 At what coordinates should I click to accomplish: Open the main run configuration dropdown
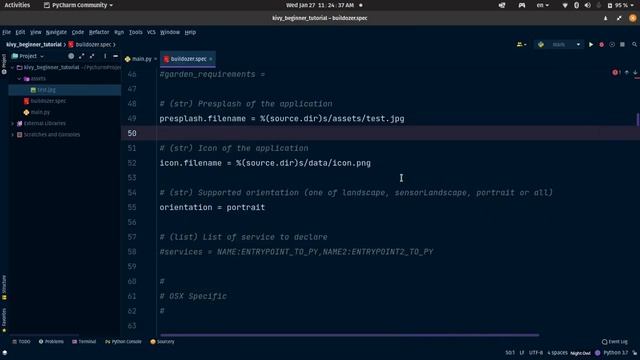pyautogui.click(x=559, y=44)
